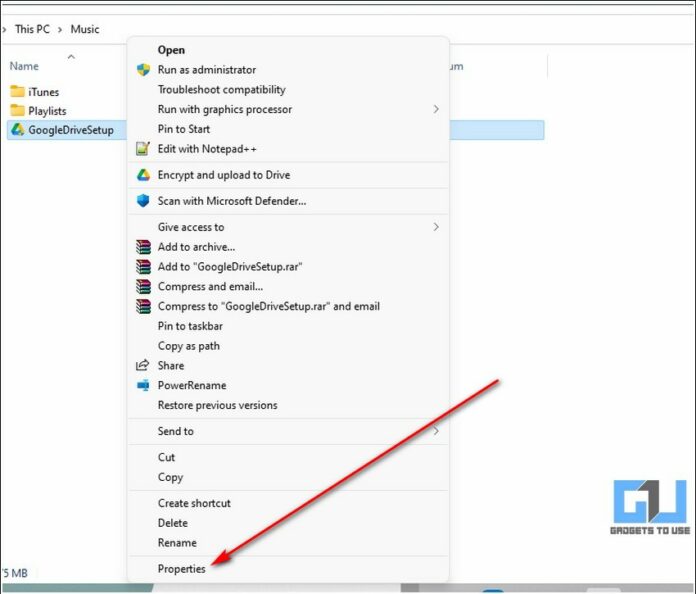Click the WinRAR icon beside Compress and email
The image size is (696, 594).
point(143,286)
